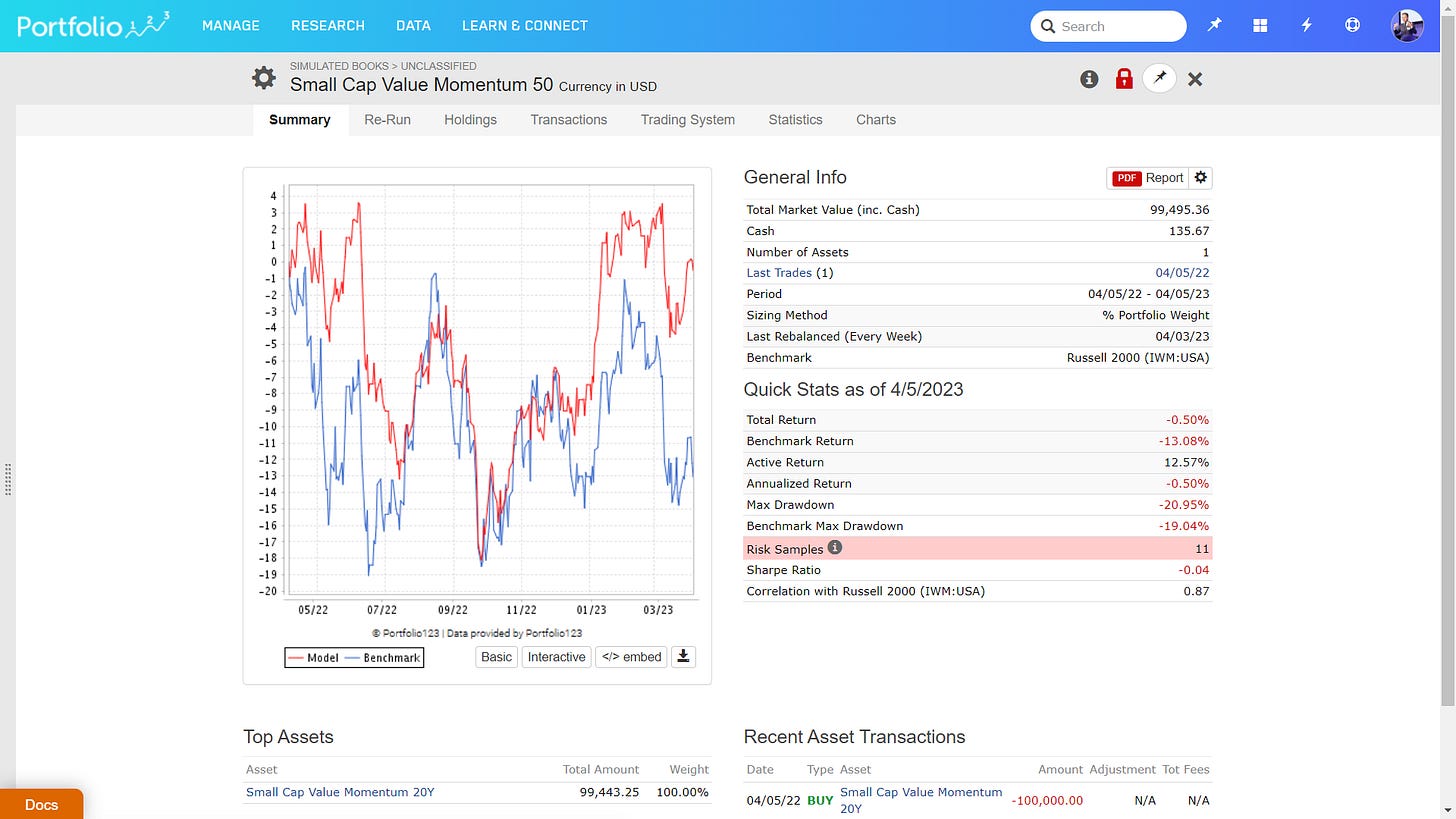Viewport: 1456px width, 819px height.
Task: Open the RESEARCH menu
Action: point(328,26)
